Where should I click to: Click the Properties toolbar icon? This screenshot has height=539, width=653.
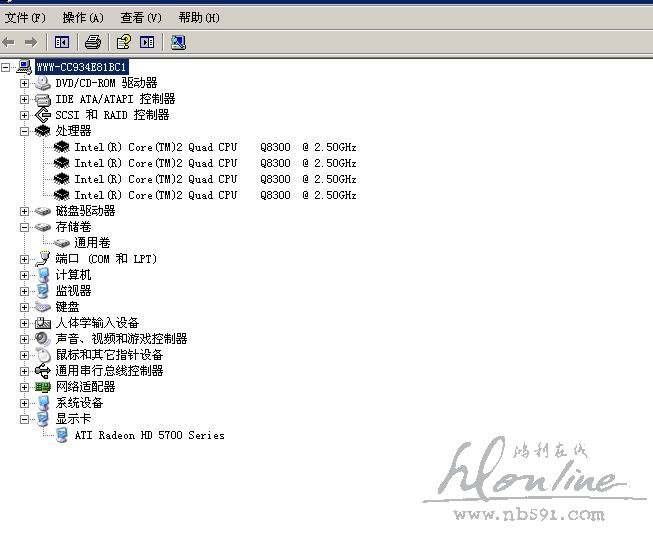(124, 42)
